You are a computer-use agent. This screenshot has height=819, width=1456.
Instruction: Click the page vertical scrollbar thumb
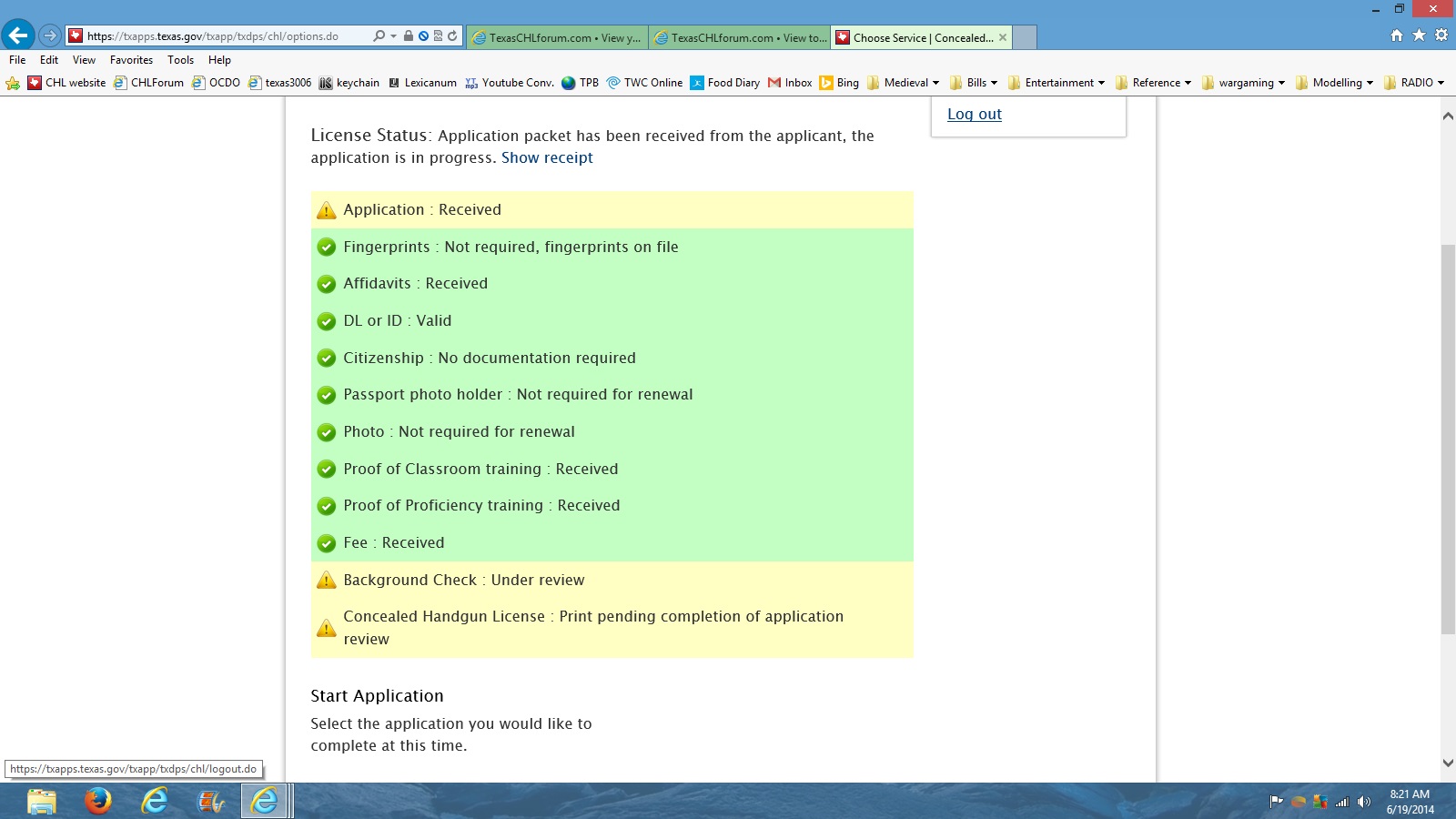pyautogui.click(x=1448, y=437)
